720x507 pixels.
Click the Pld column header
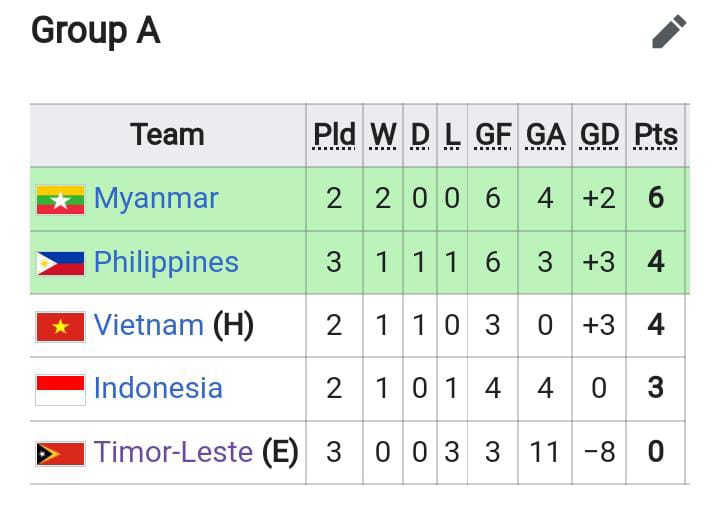tap(334, 135)
